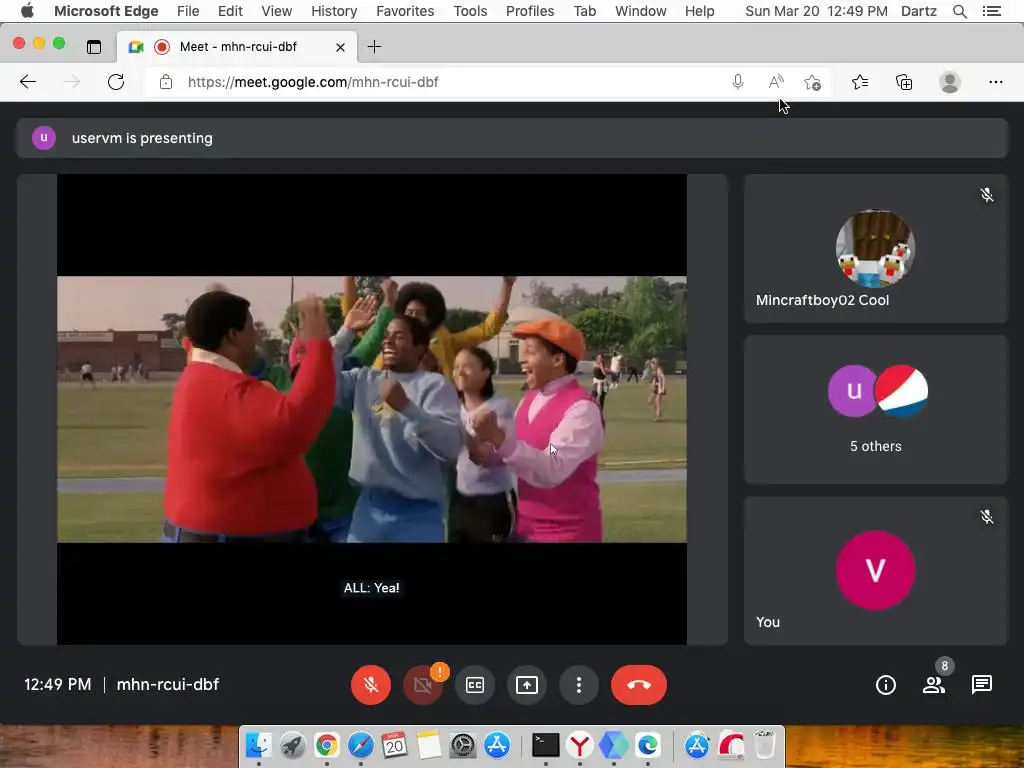1024x768 pixels.
Task: Open Control Center list icon in menu bar
Action: coord(991,11)
